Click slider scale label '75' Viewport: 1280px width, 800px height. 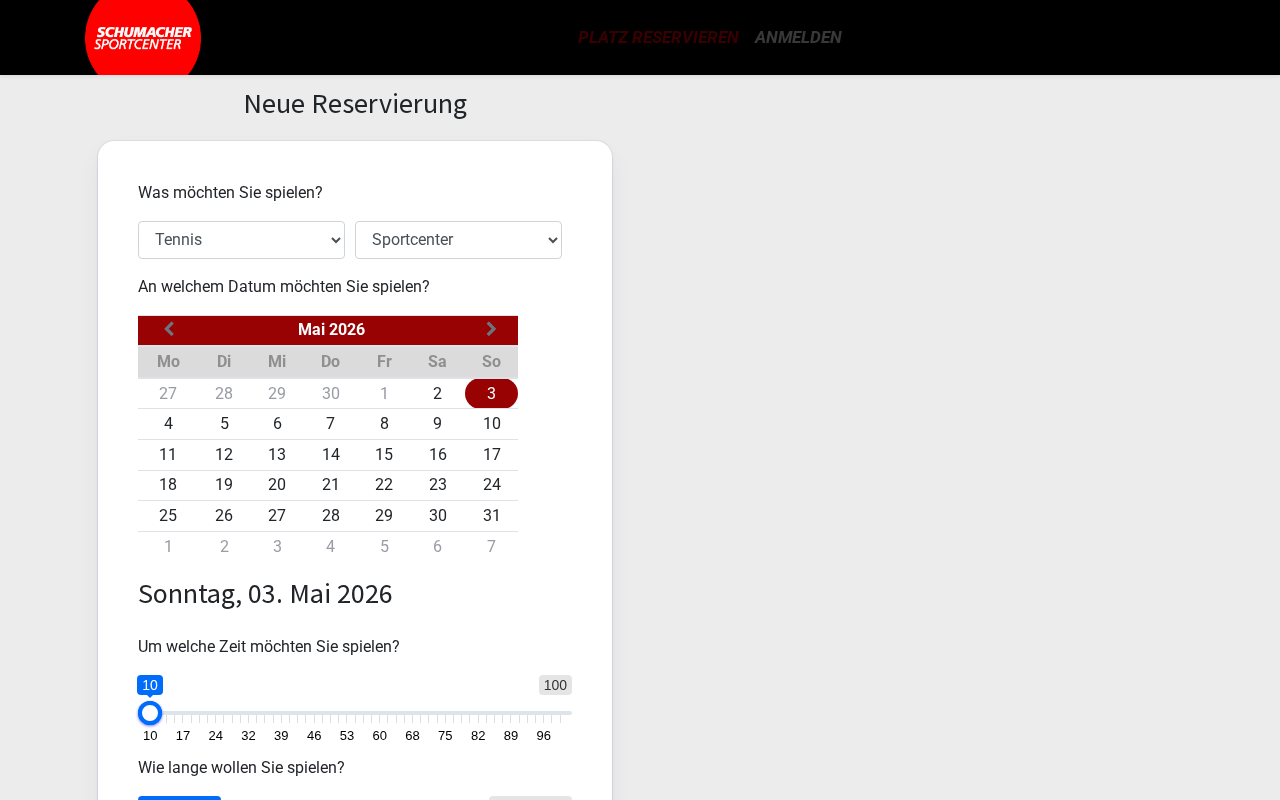[x=445, y=736]
